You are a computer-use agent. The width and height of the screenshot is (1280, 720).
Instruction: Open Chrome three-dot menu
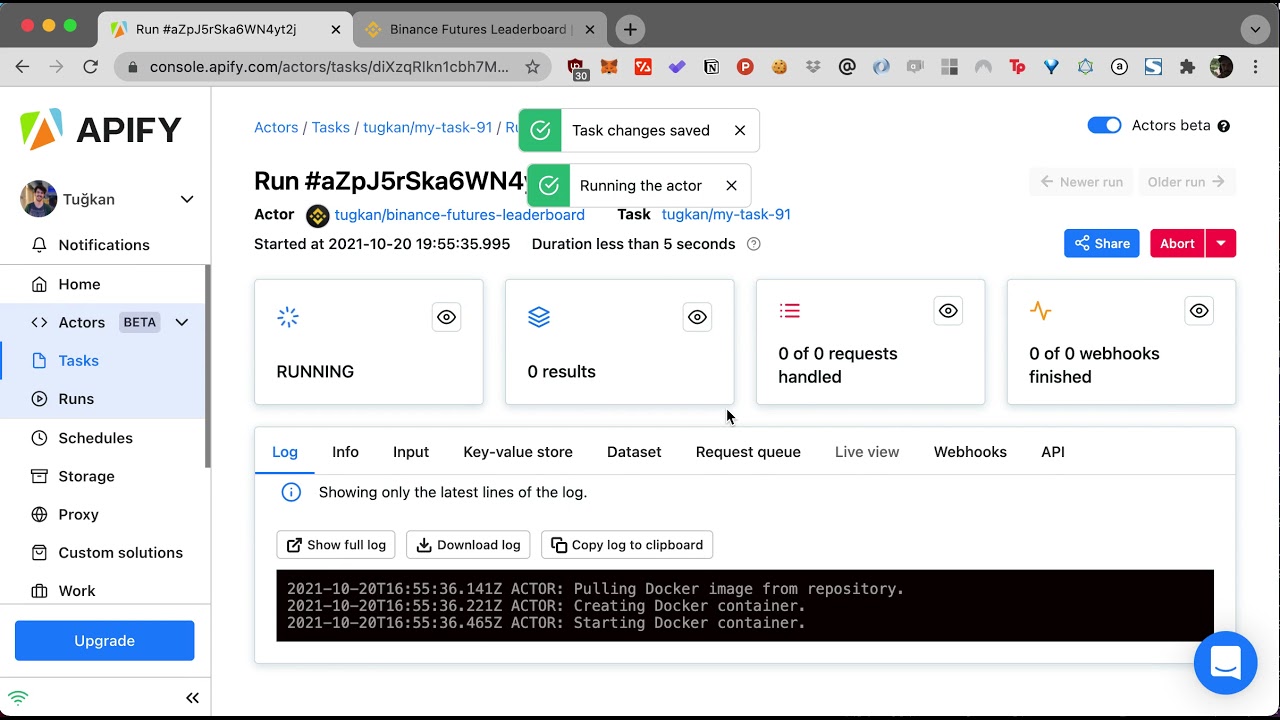[1254, 67]
